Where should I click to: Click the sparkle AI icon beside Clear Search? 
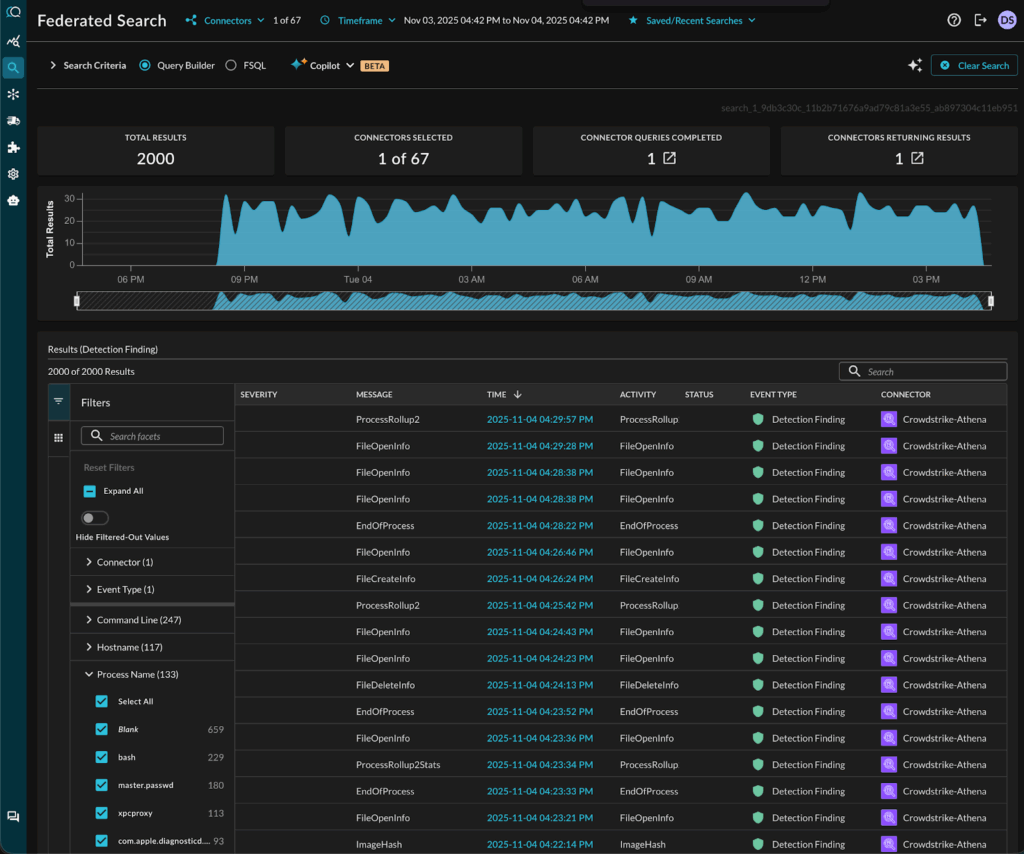tap(914, 65)
